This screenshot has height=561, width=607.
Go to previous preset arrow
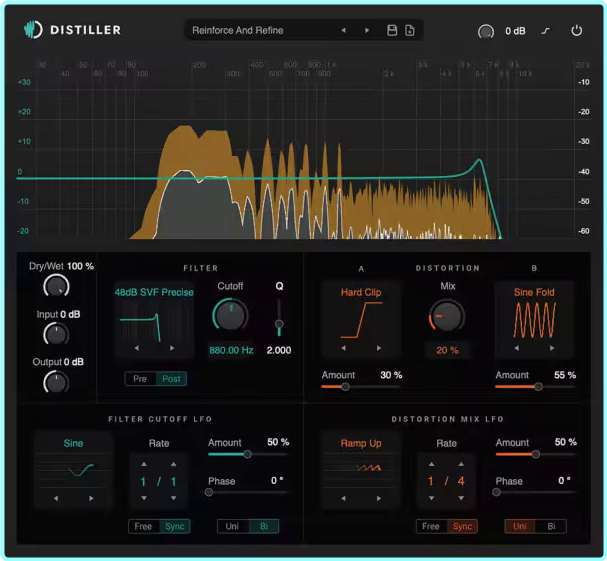click(x=343, y=30)
